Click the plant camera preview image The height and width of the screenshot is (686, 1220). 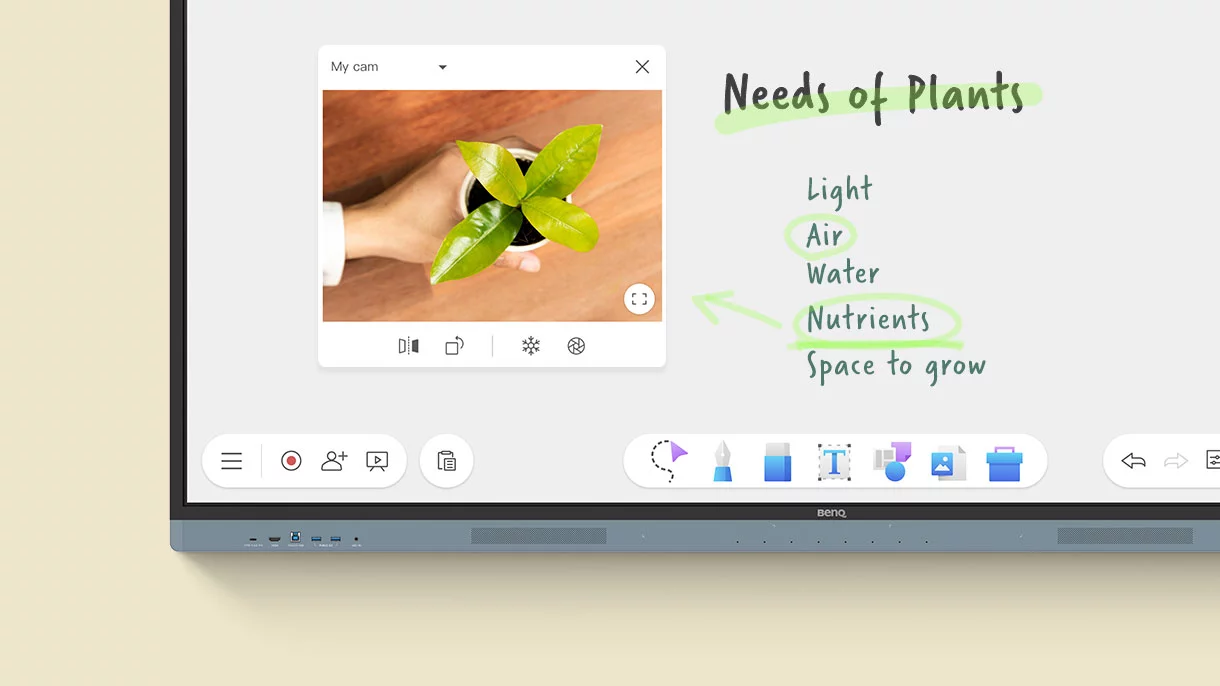(492, 205)
